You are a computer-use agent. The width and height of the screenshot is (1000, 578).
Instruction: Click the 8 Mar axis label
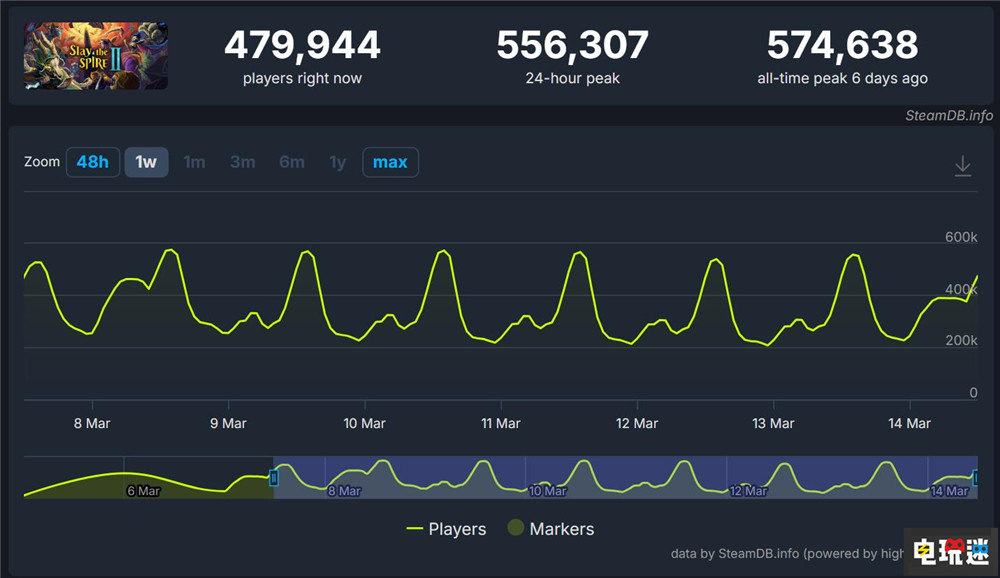tap(91, 423)
